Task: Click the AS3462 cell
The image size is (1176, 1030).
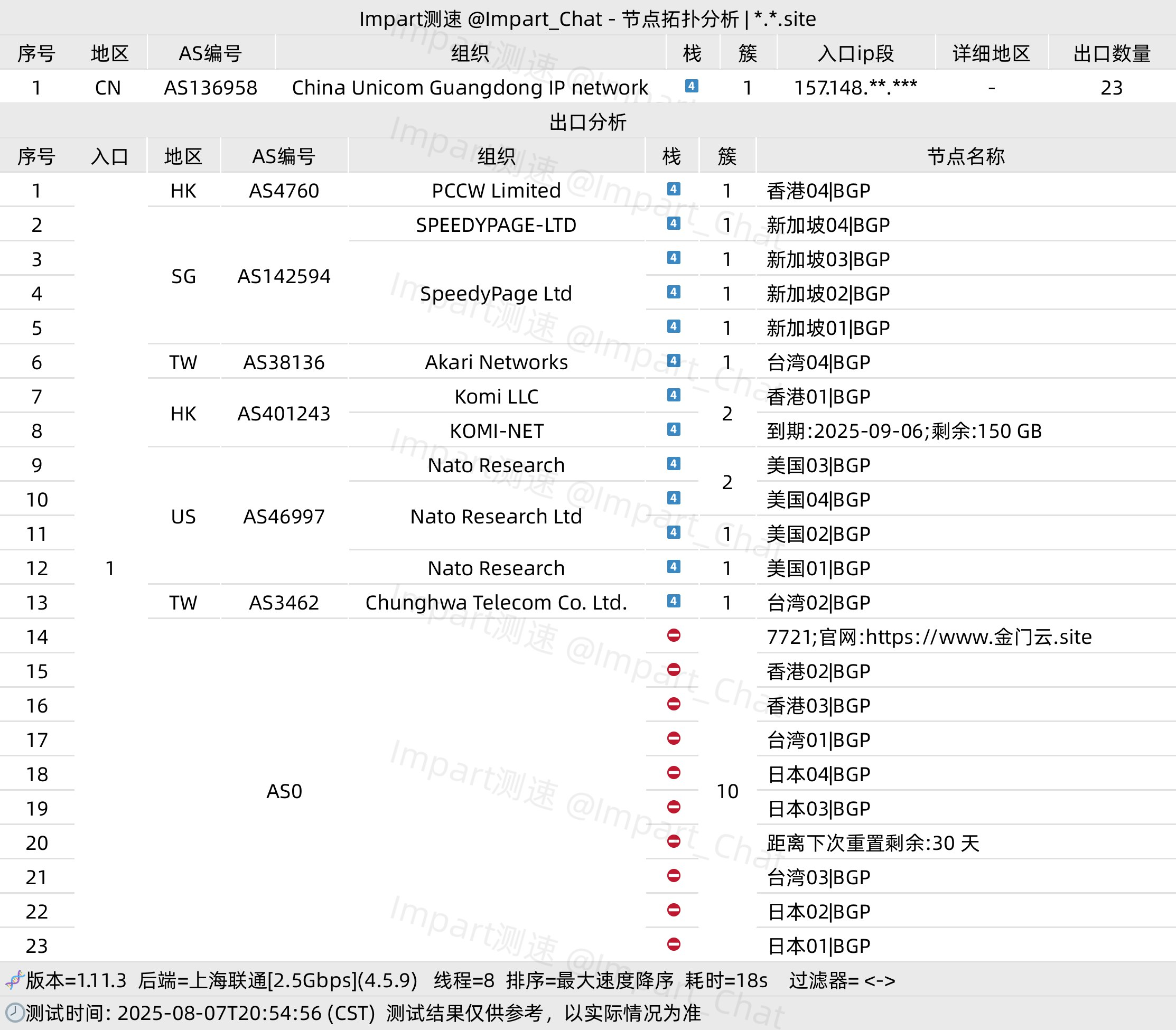Action: (284, 602)
